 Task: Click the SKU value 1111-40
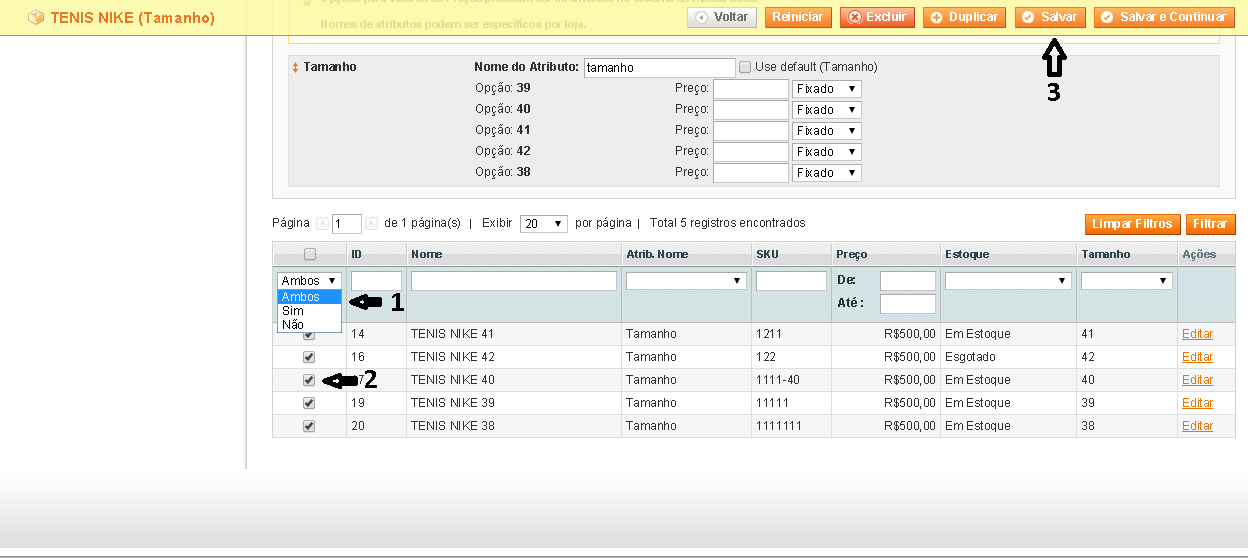777,380
